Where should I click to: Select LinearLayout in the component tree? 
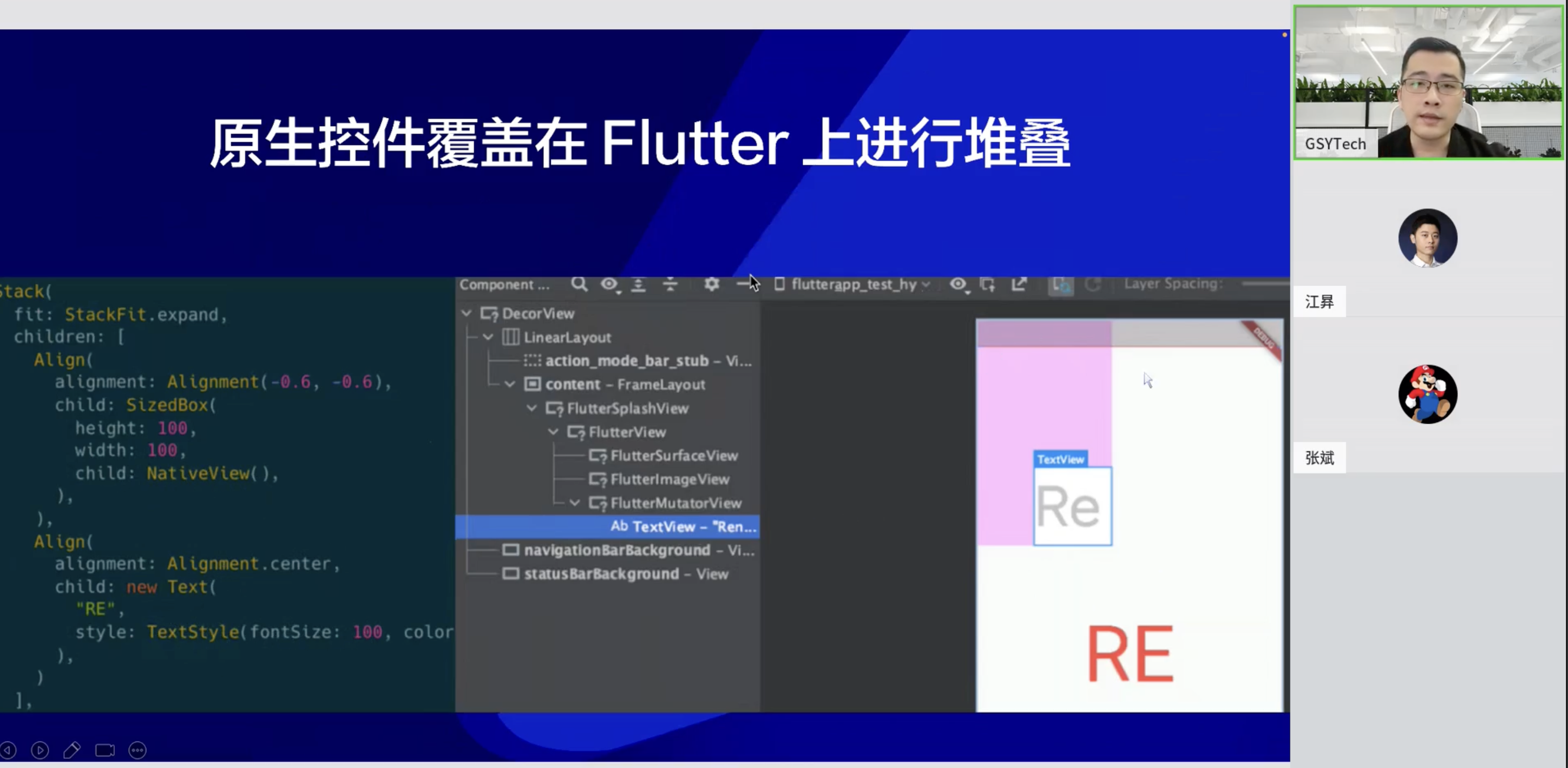567,338
